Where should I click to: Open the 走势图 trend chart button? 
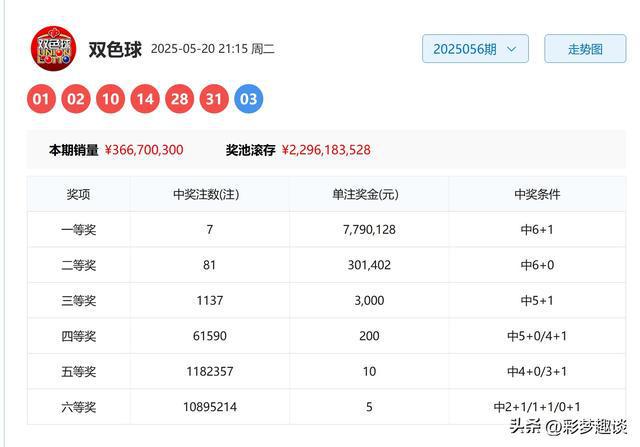[585, 49]
